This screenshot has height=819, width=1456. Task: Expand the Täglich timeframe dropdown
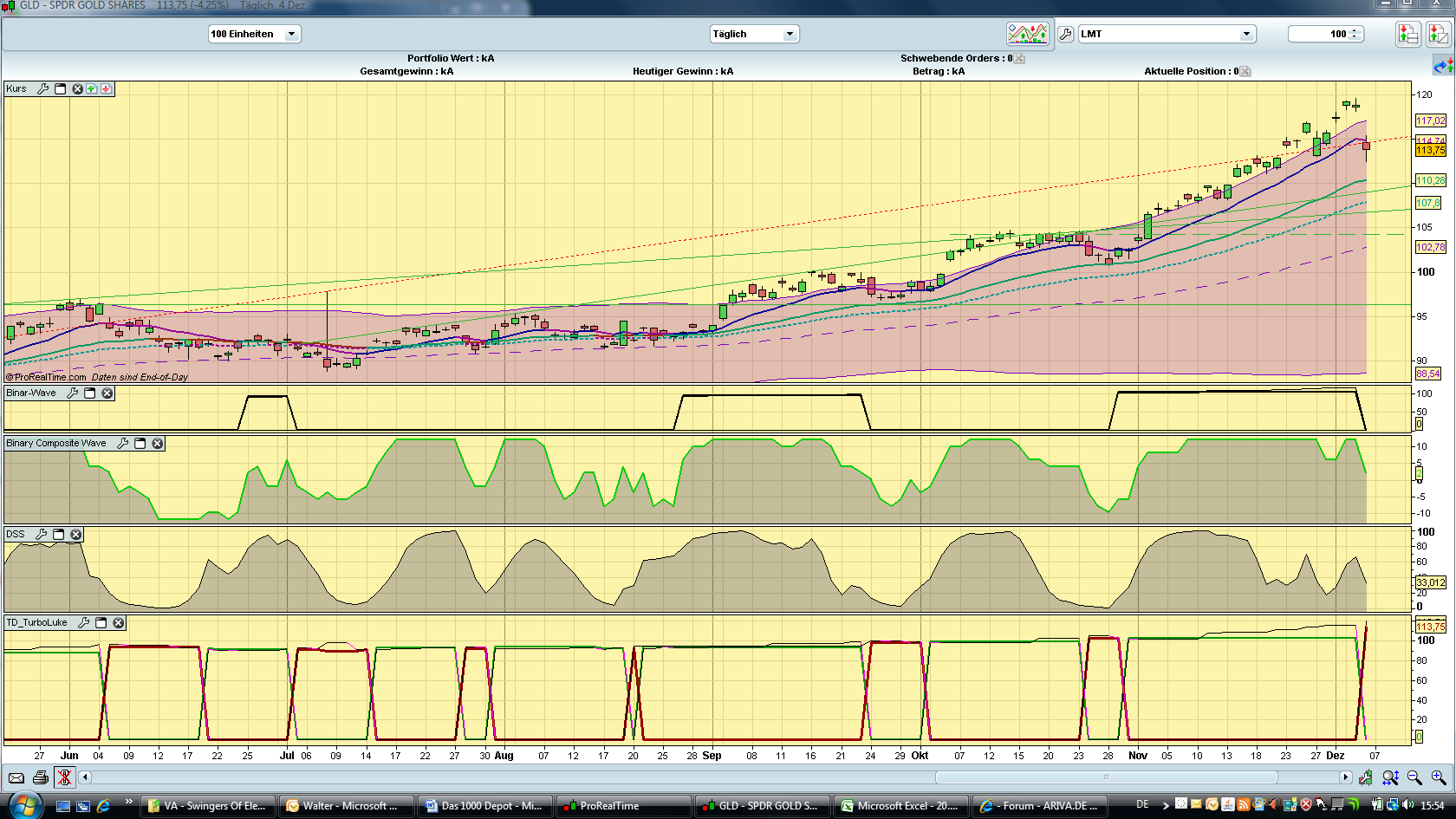[789, 34]
